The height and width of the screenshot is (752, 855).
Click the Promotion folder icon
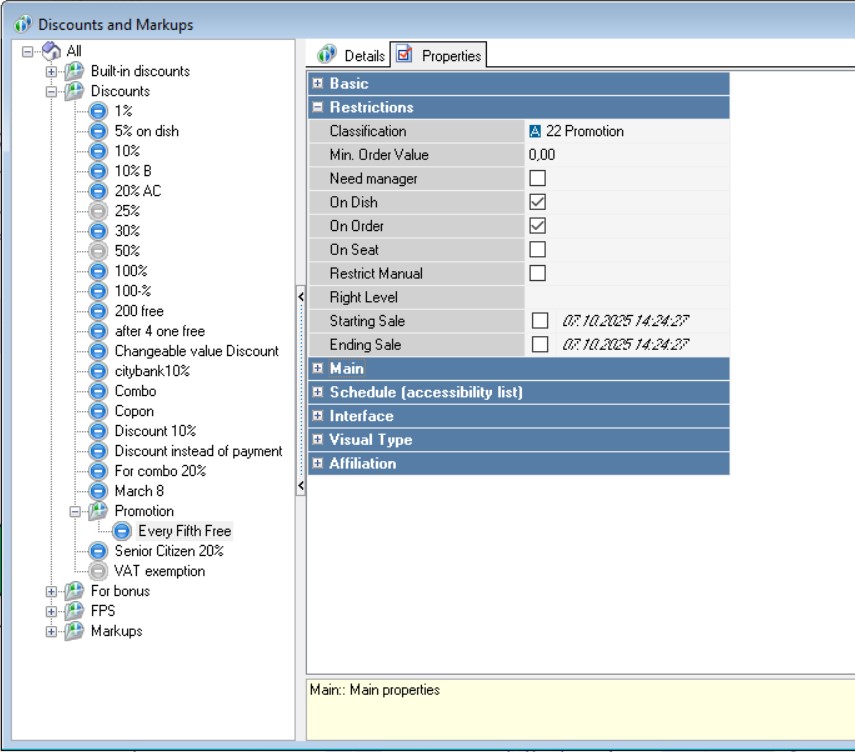[x=98, y=511]
